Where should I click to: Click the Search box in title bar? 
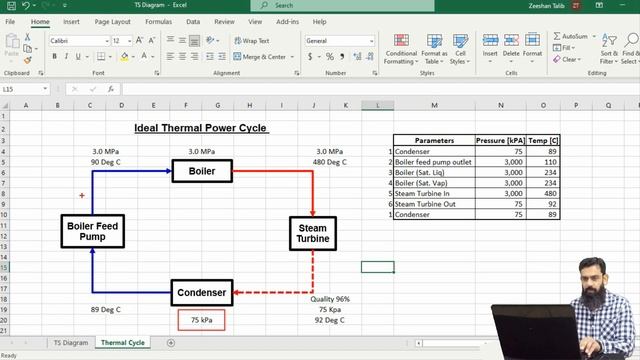342,5
